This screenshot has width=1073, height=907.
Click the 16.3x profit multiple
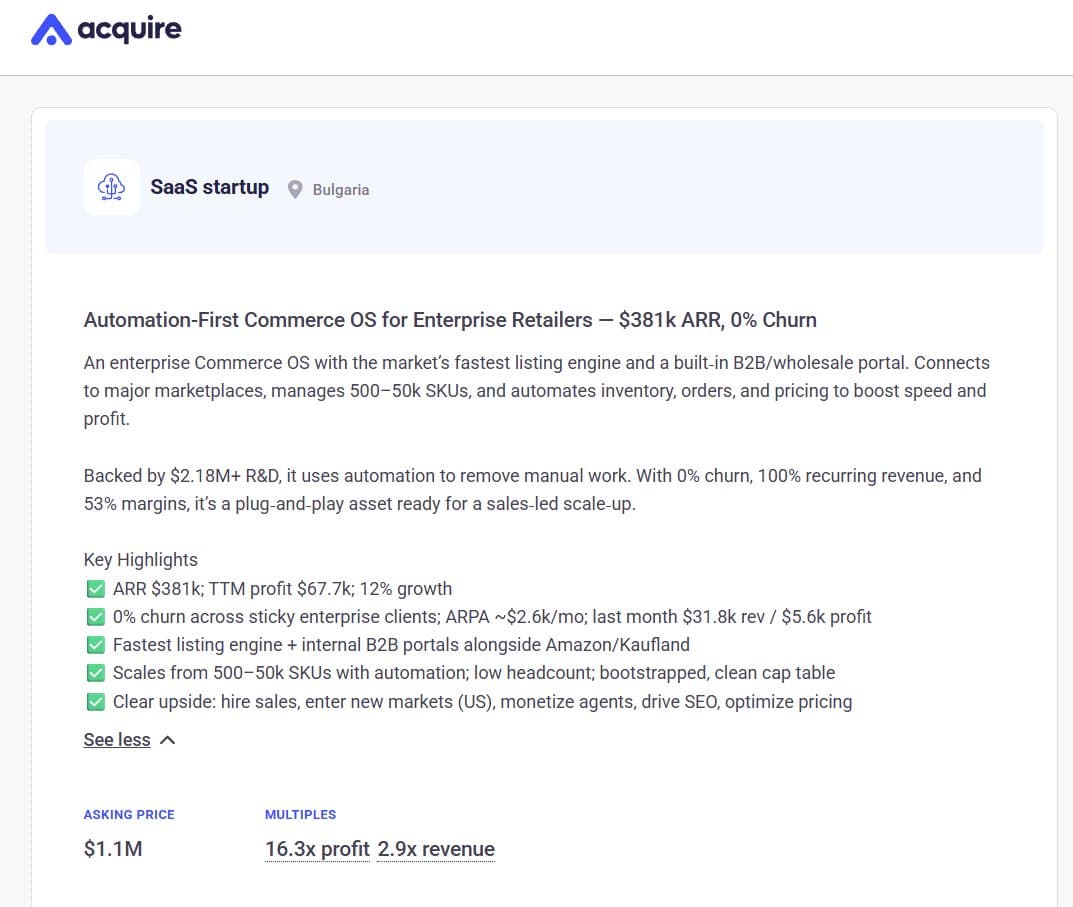pos(317,849)
